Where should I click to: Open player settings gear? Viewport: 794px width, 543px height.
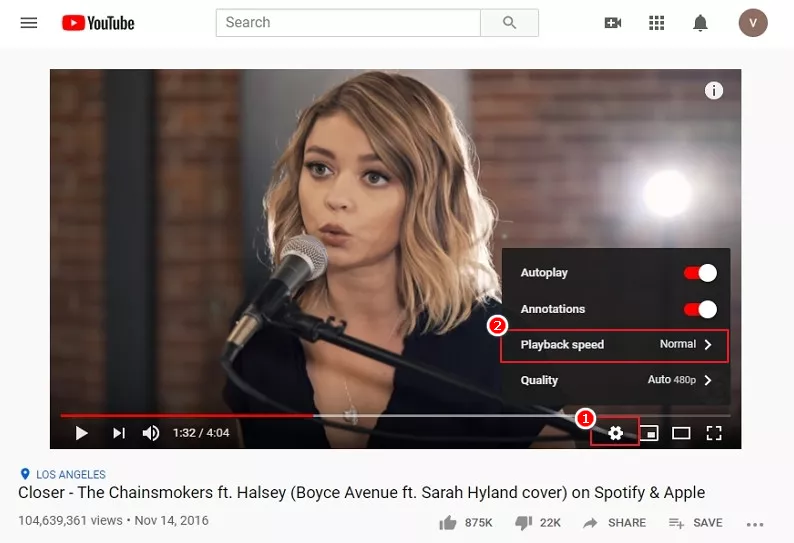[615, 433]
